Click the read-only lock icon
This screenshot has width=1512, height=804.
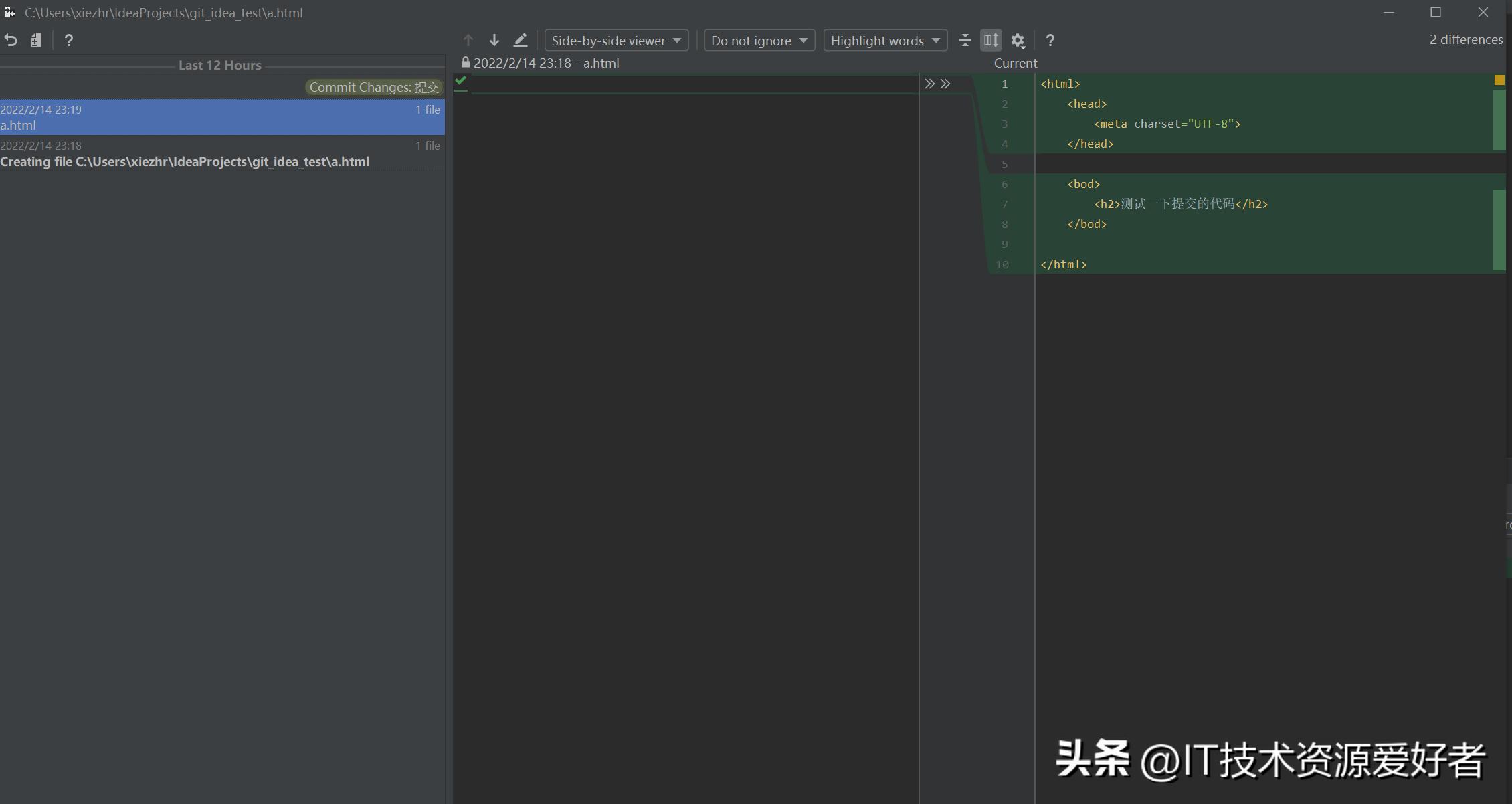[465, 62]
